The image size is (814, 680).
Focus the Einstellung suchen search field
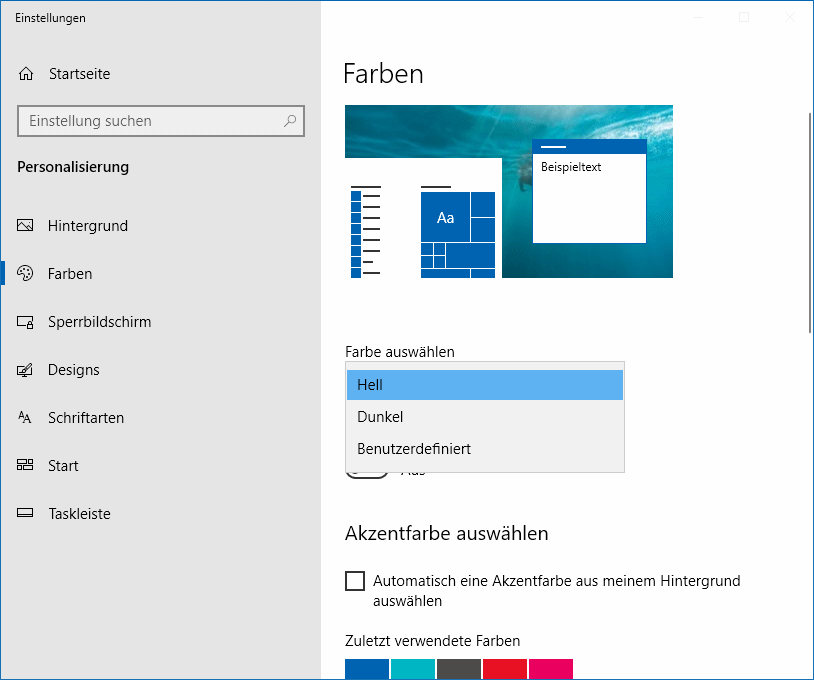click(x=150, y=121)
